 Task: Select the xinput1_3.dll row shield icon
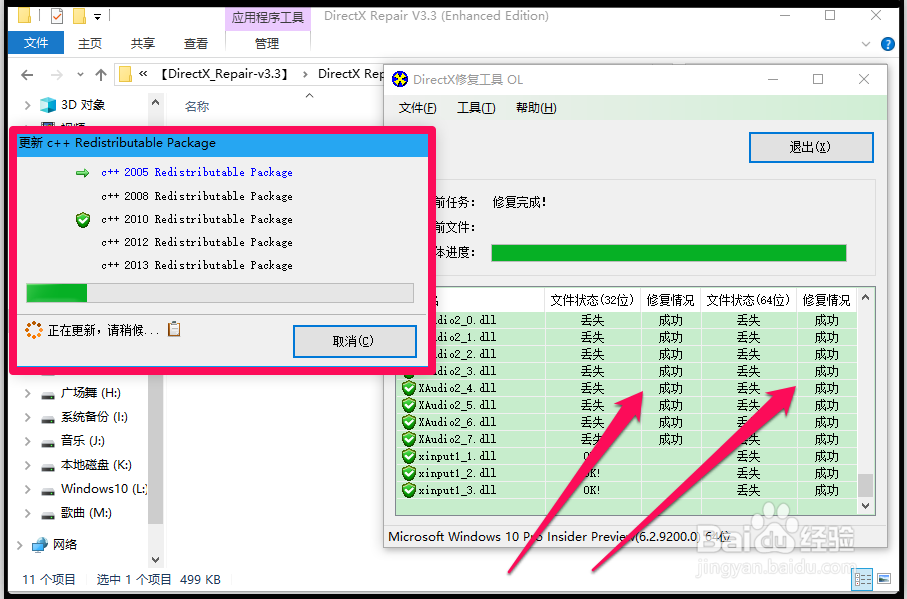tap(409, 490)
